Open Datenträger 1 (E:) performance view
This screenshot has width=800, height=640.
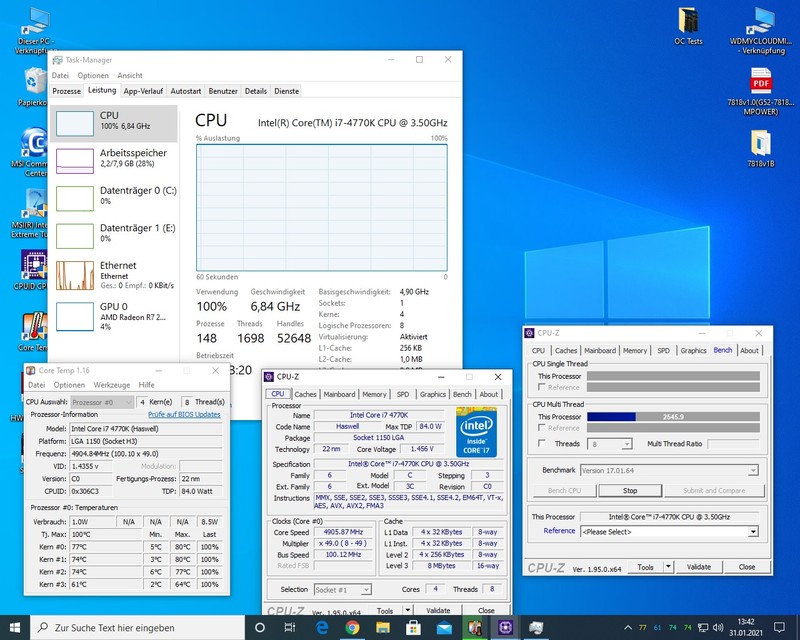coord(114,235)
